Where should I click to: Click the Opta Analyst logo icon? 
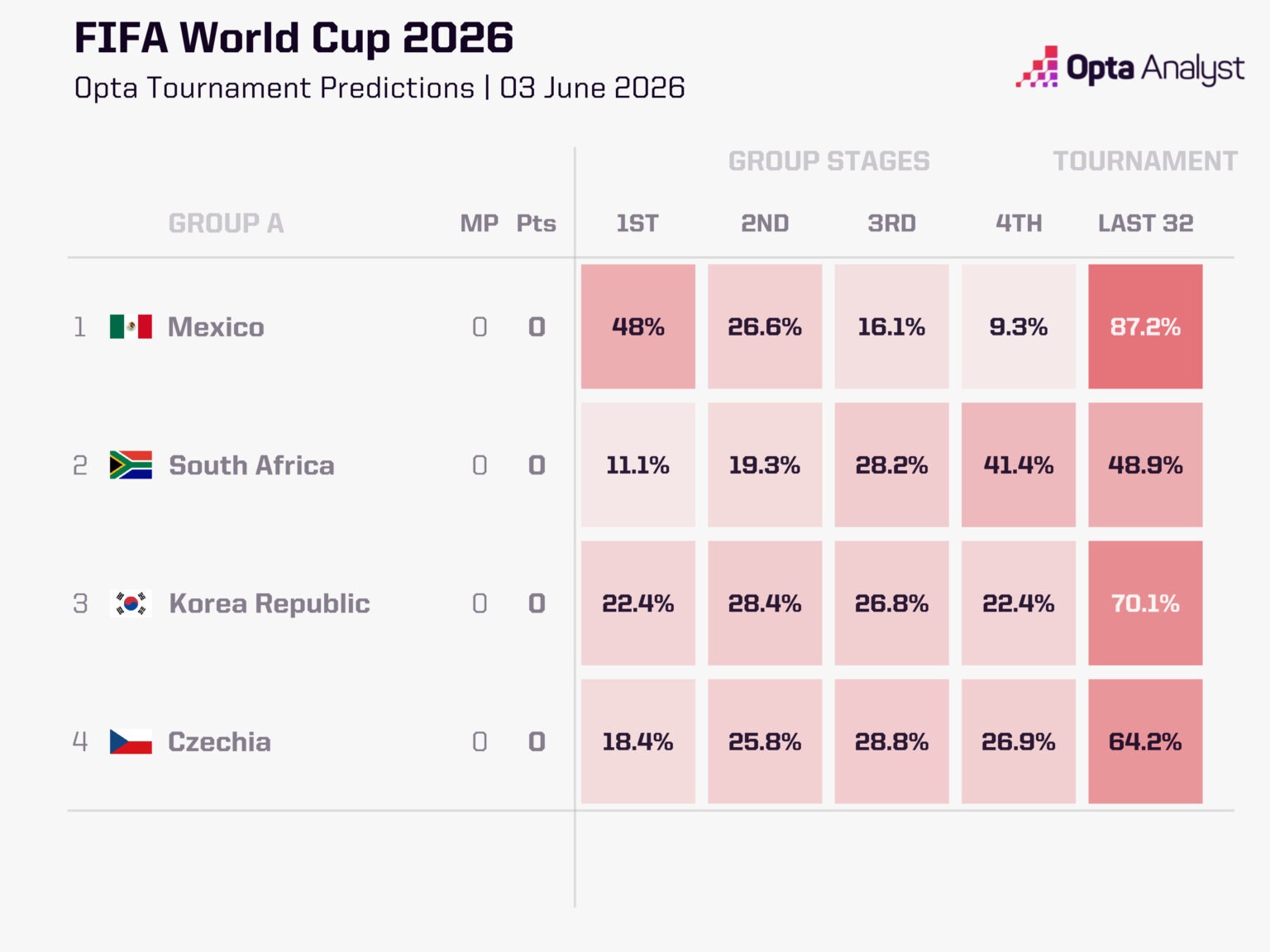[x=1037, y=67]
